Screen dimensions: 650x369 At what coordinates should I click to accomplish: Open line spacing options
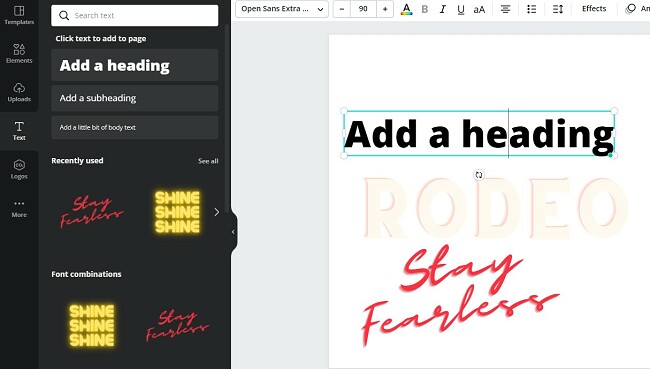[x=558, y=9]
